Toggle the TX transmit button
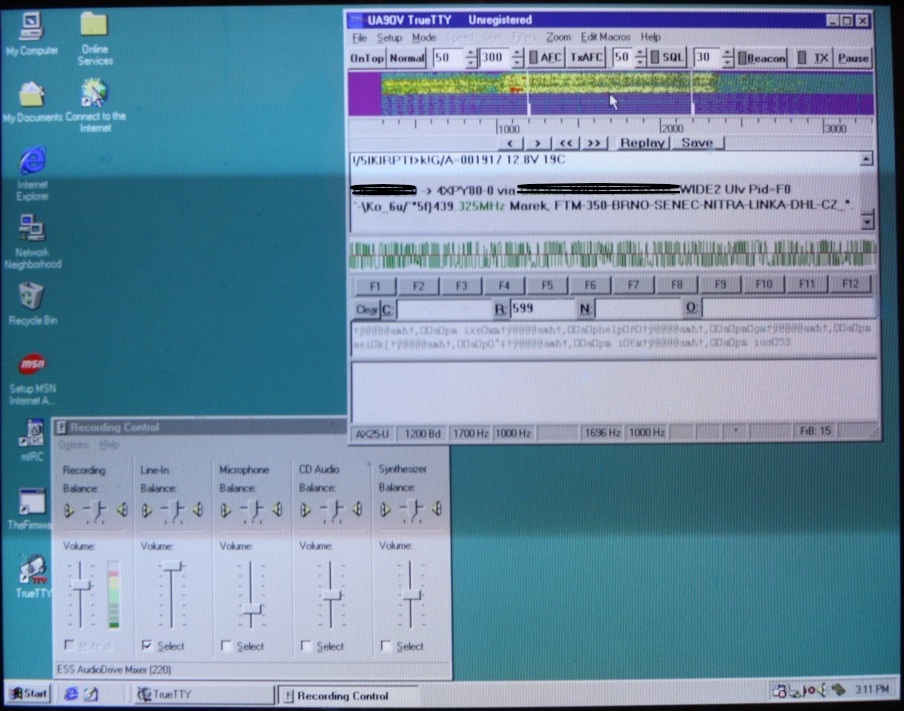Image resolution: width=904 pixels, height=711 pixels. [812, 58]
